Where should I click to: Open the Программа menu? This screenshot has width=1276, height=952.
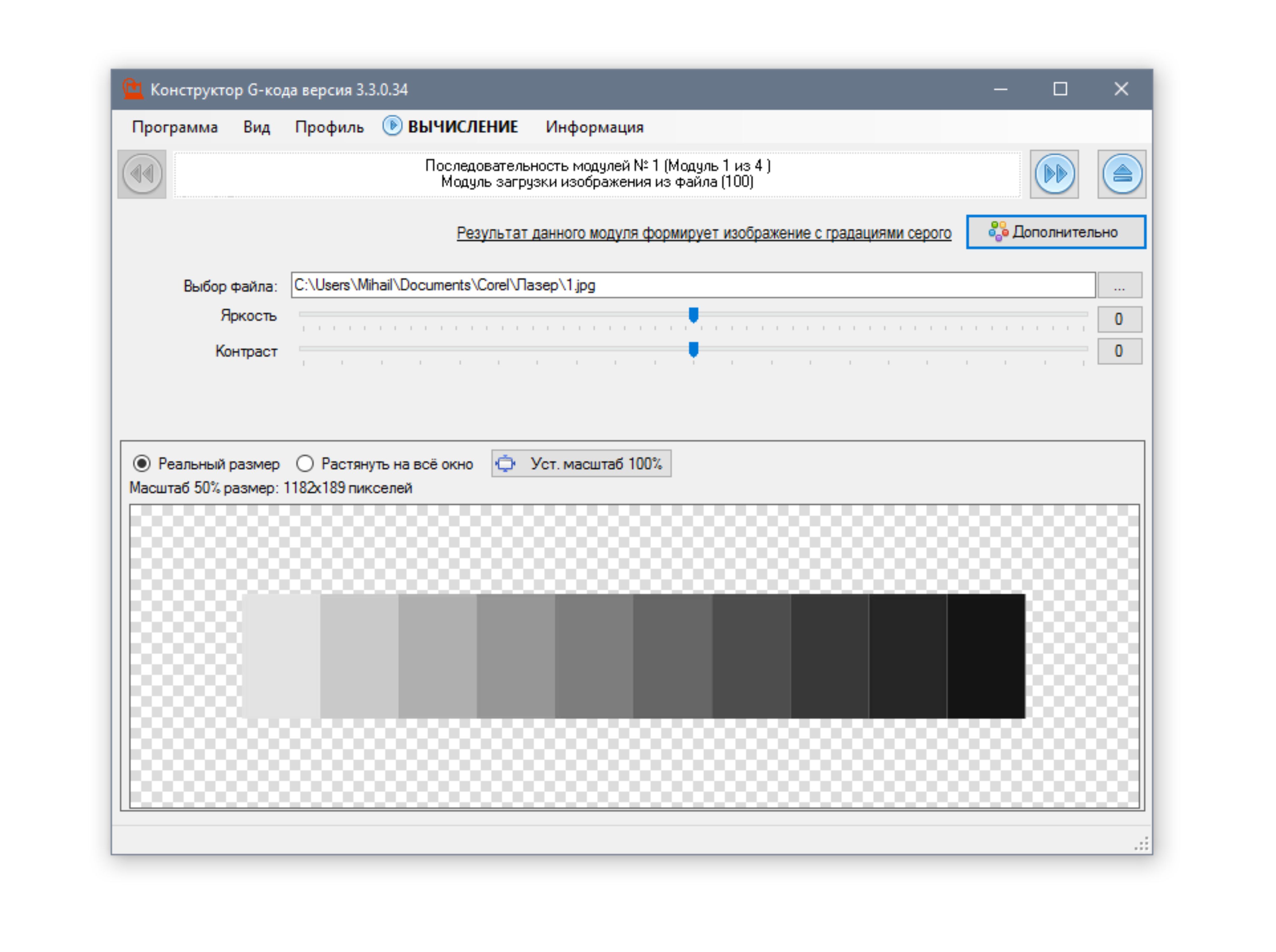point(175,127)
